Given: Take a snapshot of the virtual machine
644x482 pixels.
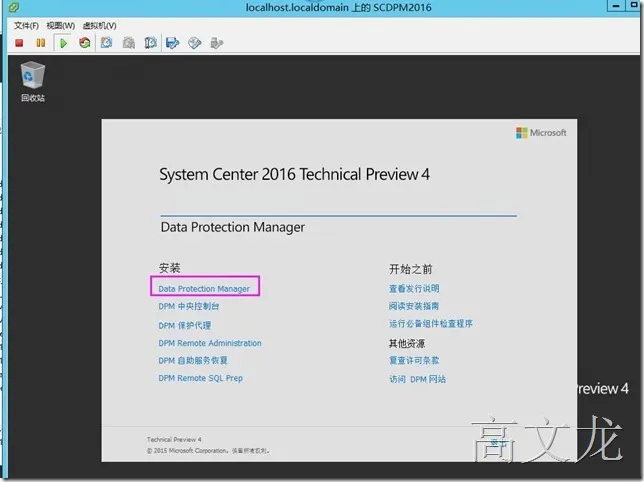Looking at the screenshot, I should click(x=107, y=43).
